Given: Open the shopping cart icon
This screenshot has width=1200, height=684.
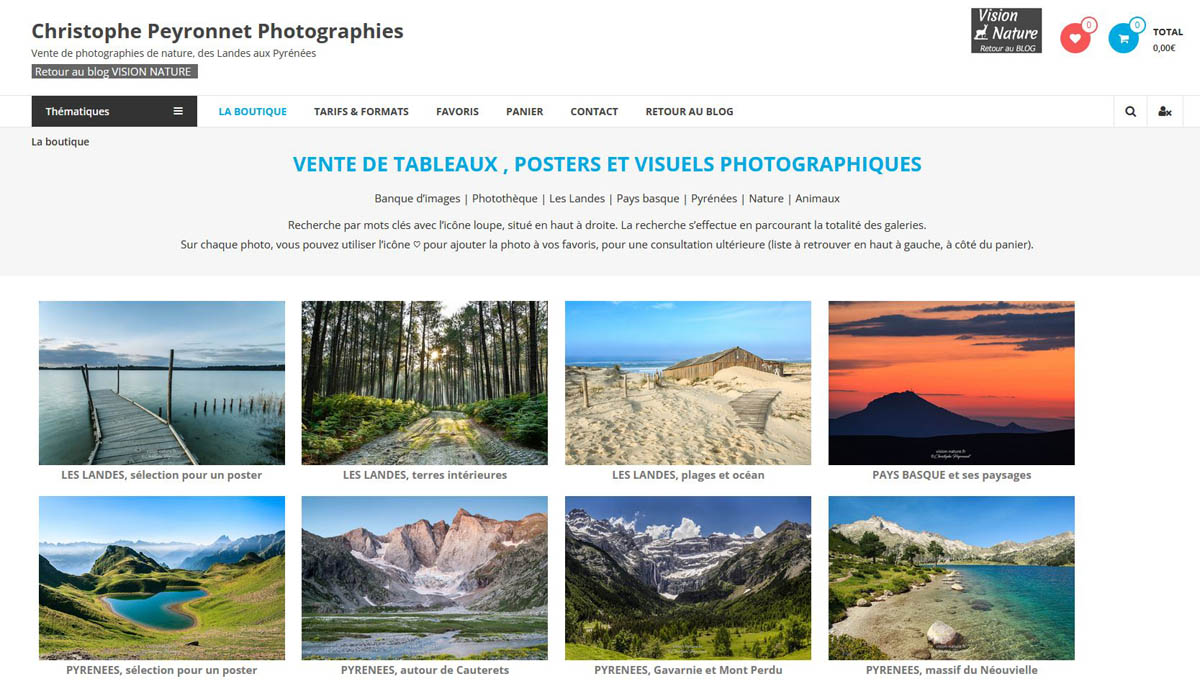Looking at the screenshot, I should point(1123,38).
